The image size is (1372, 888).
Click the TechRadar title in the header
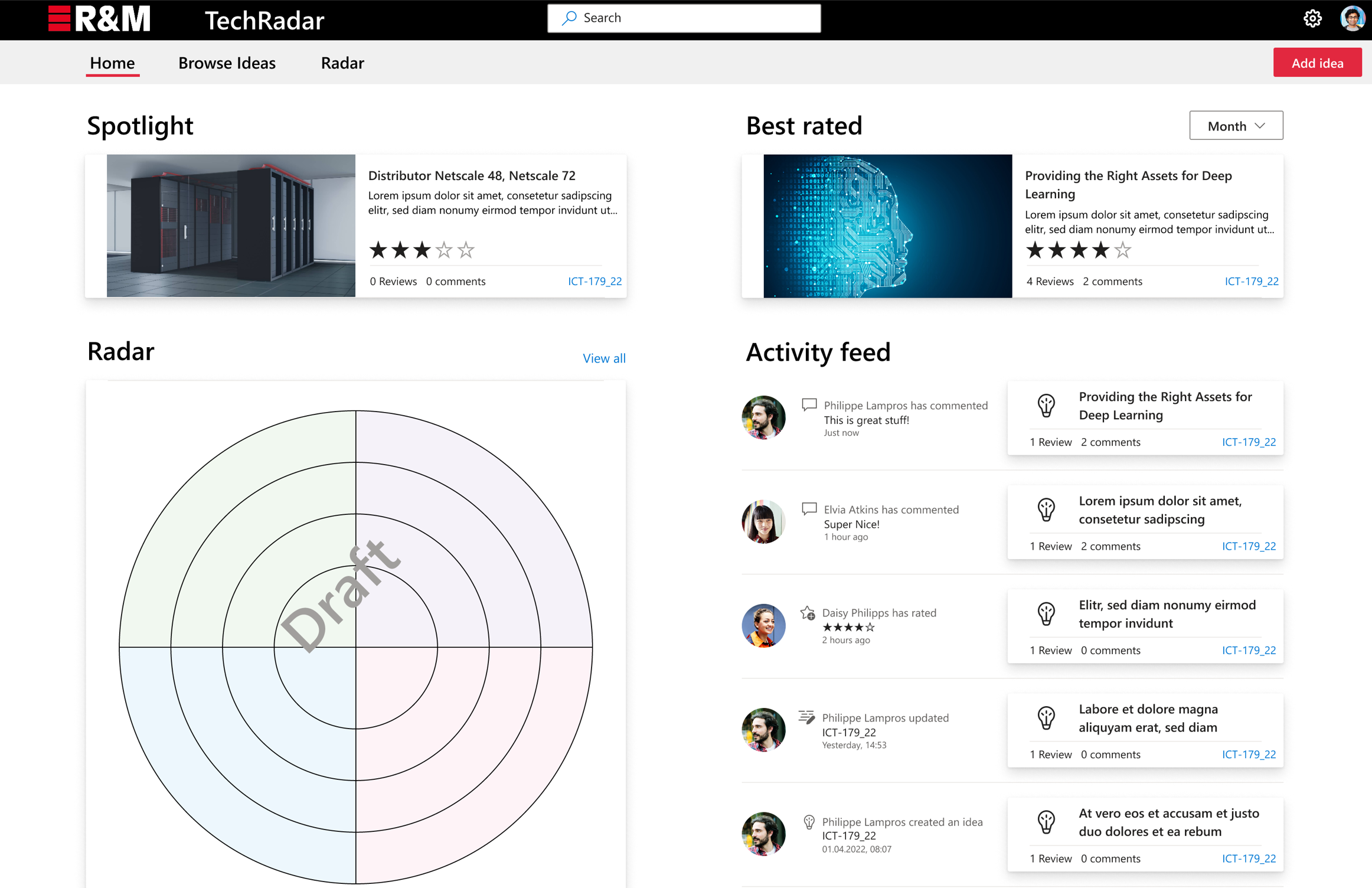click(264, 21)
